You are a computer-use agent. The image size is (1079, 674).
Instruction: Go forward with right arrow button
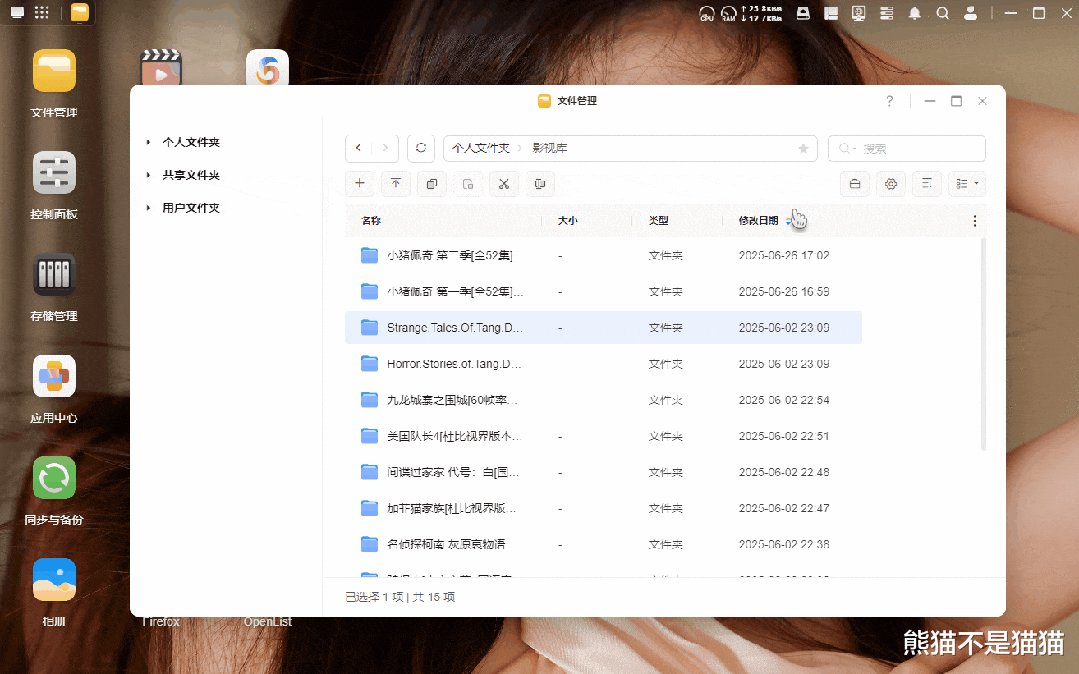(x=385, y=148)
